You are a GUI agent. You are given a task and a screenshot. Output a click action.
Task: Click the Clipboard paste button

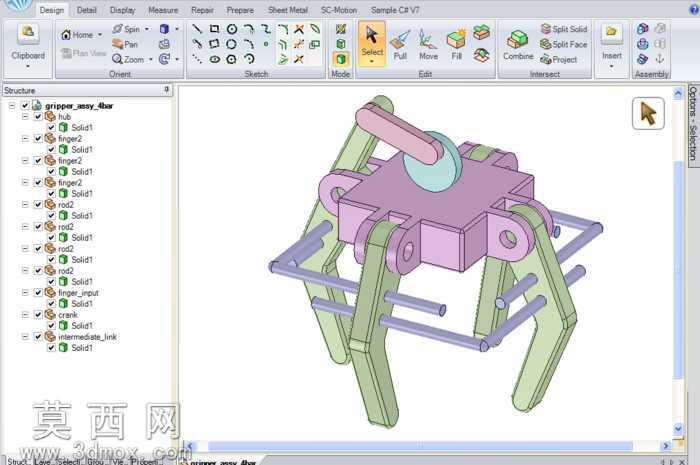click(x=28, y=35)
